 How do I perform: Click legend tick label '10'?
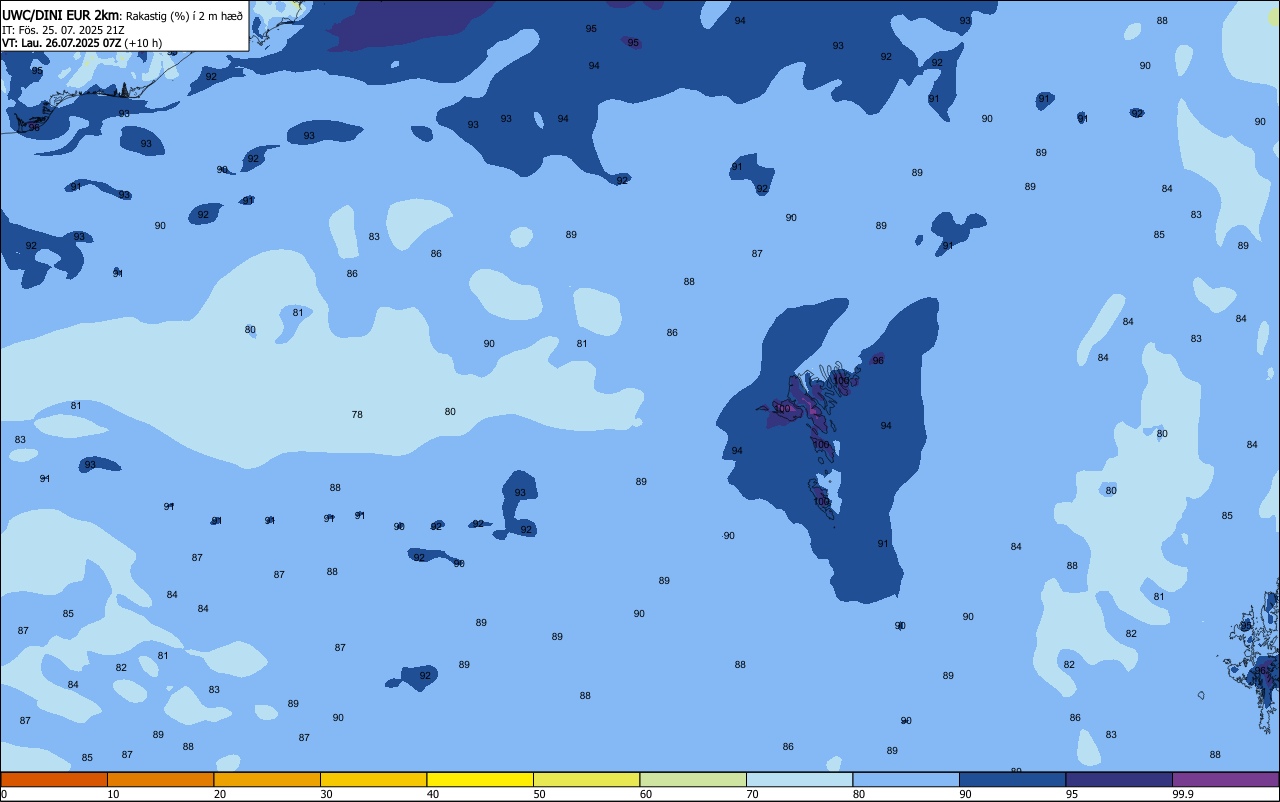point(113,794)
